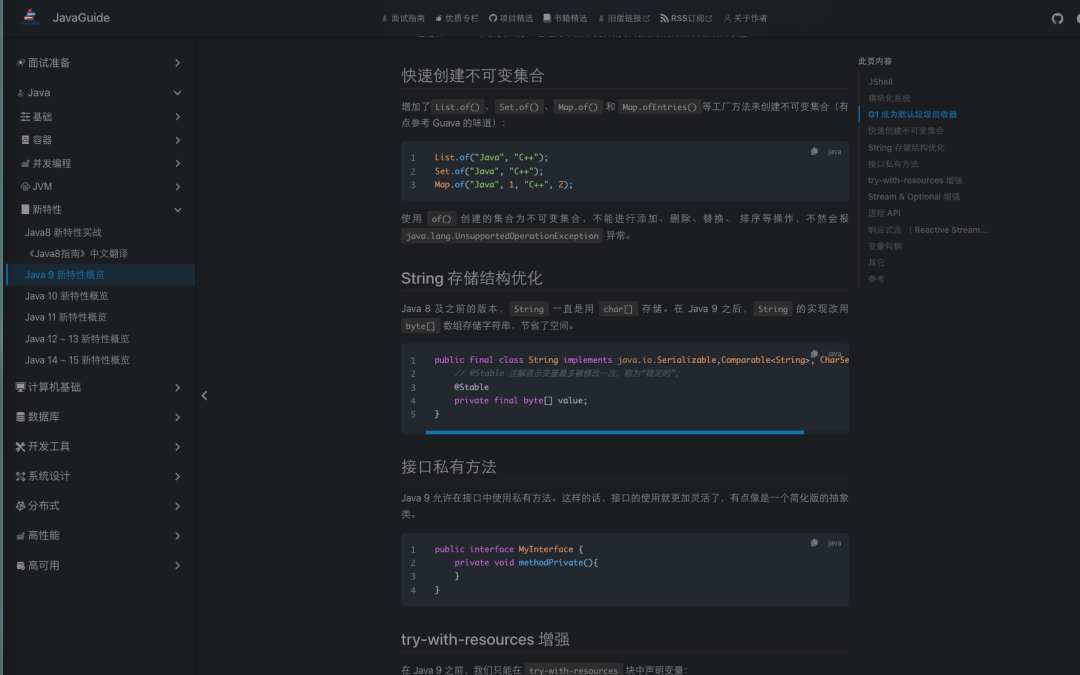Viewport: 1080px width, 675px height.
Task: Copy the String class code block
Action: [814, 353]
